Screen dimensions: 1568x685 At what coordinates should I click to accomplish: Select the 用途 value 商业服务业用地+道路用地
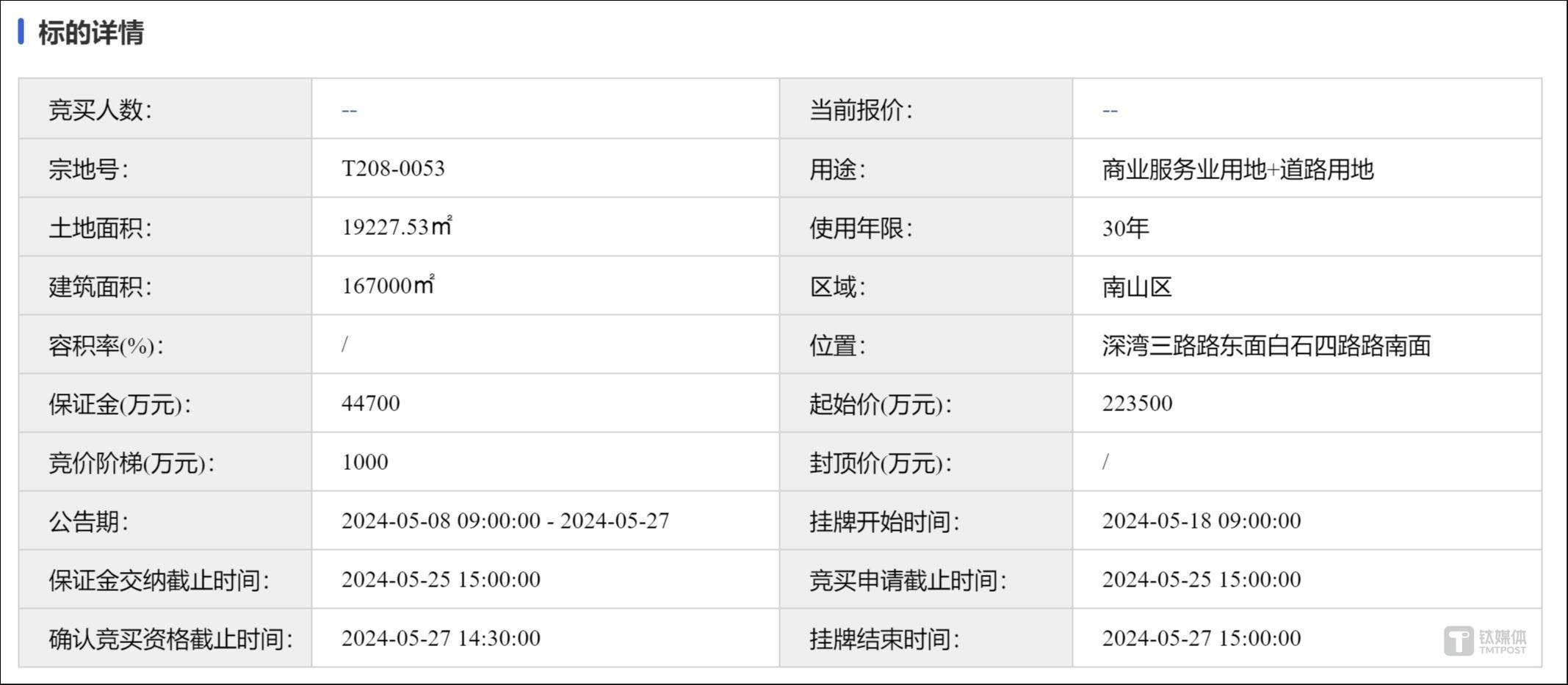[x=1238, y=169]
